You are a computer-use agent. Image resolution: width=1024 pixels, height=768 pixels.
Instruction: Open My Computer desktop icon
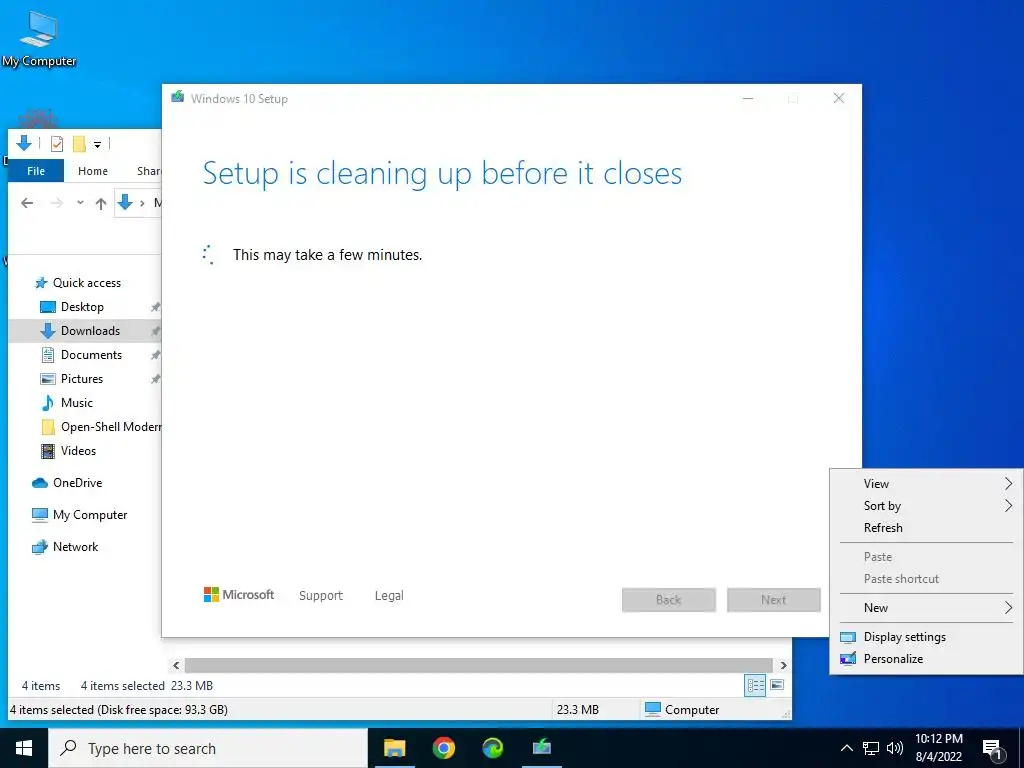[x=39, y=39]
